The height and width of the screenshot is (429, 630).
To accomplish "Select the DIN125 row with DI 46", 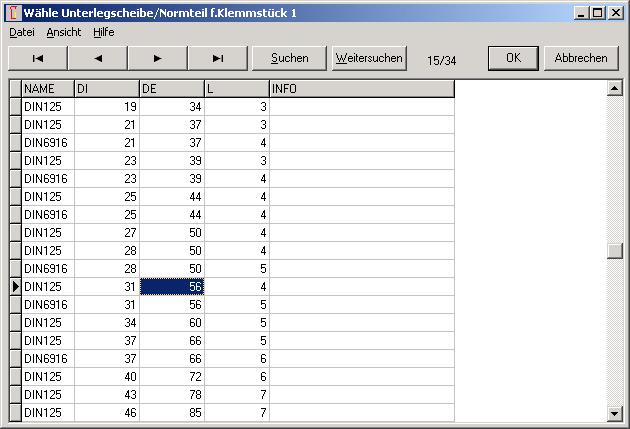I will (47, 412).
